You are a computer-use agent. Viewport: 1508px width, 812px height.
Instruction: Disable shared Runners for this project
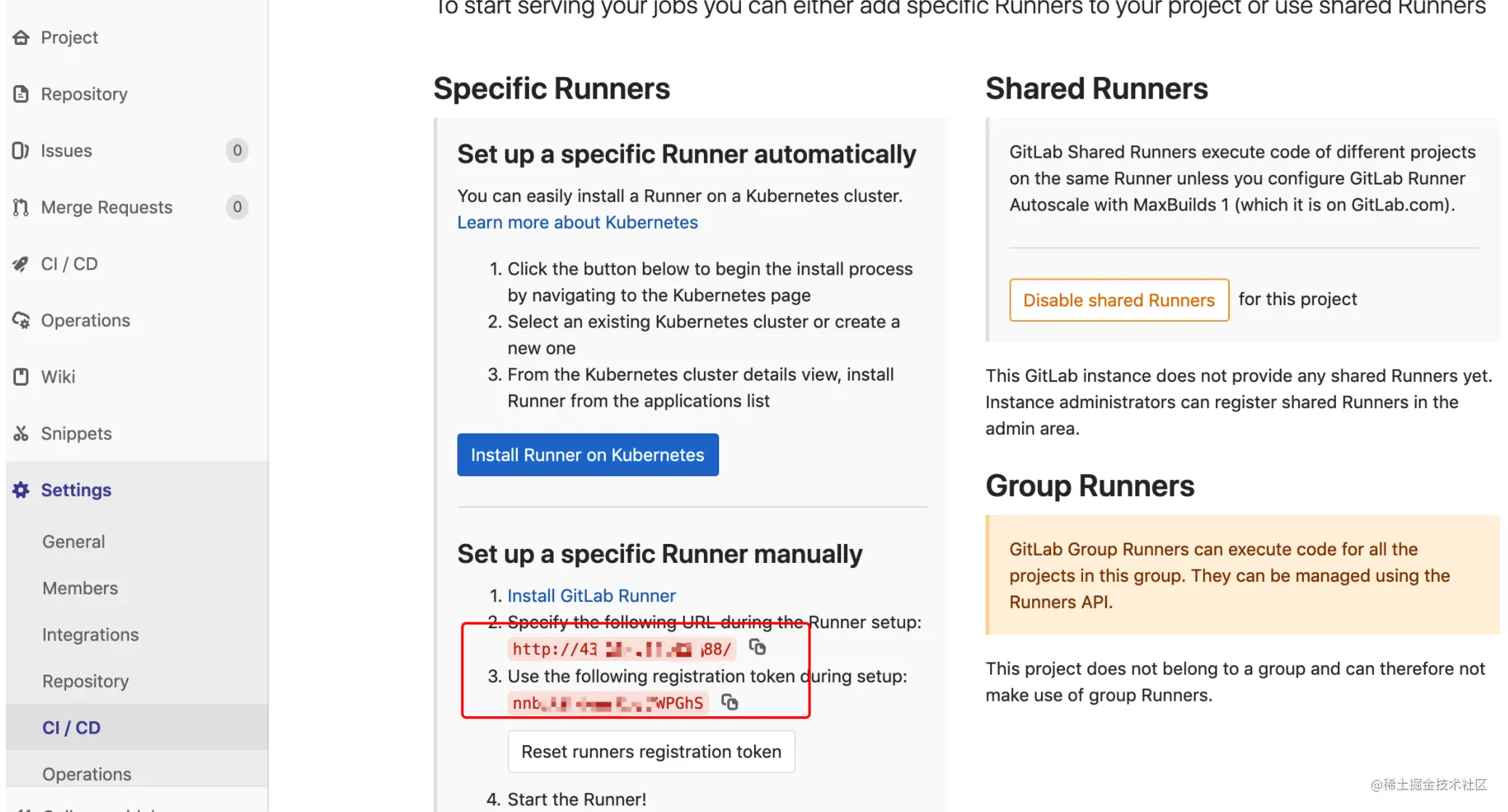point(1118,299)
